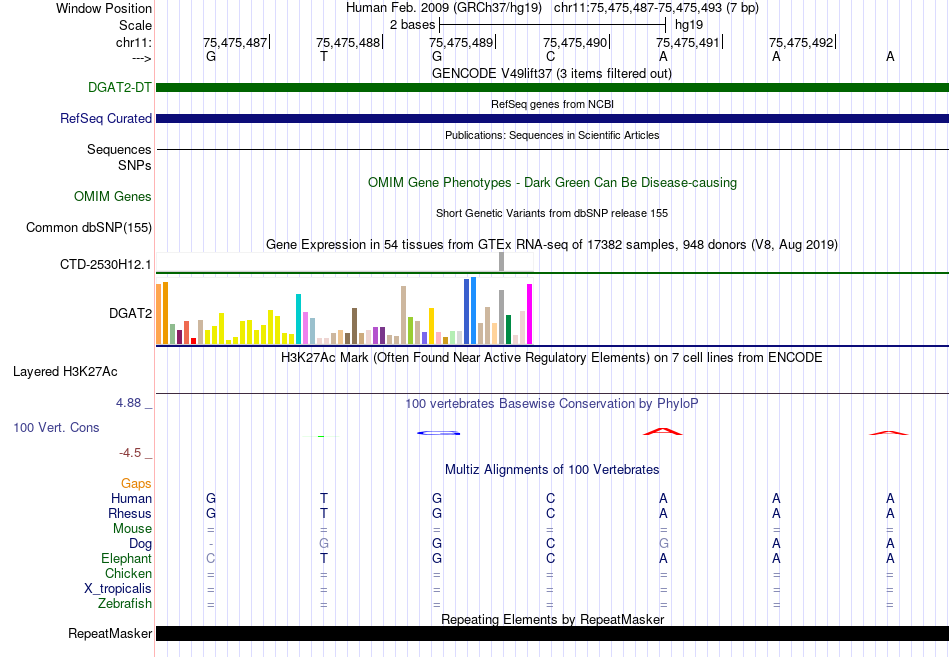Click the gray bar in CTD-2530H12.1 track

pos(502,261)
